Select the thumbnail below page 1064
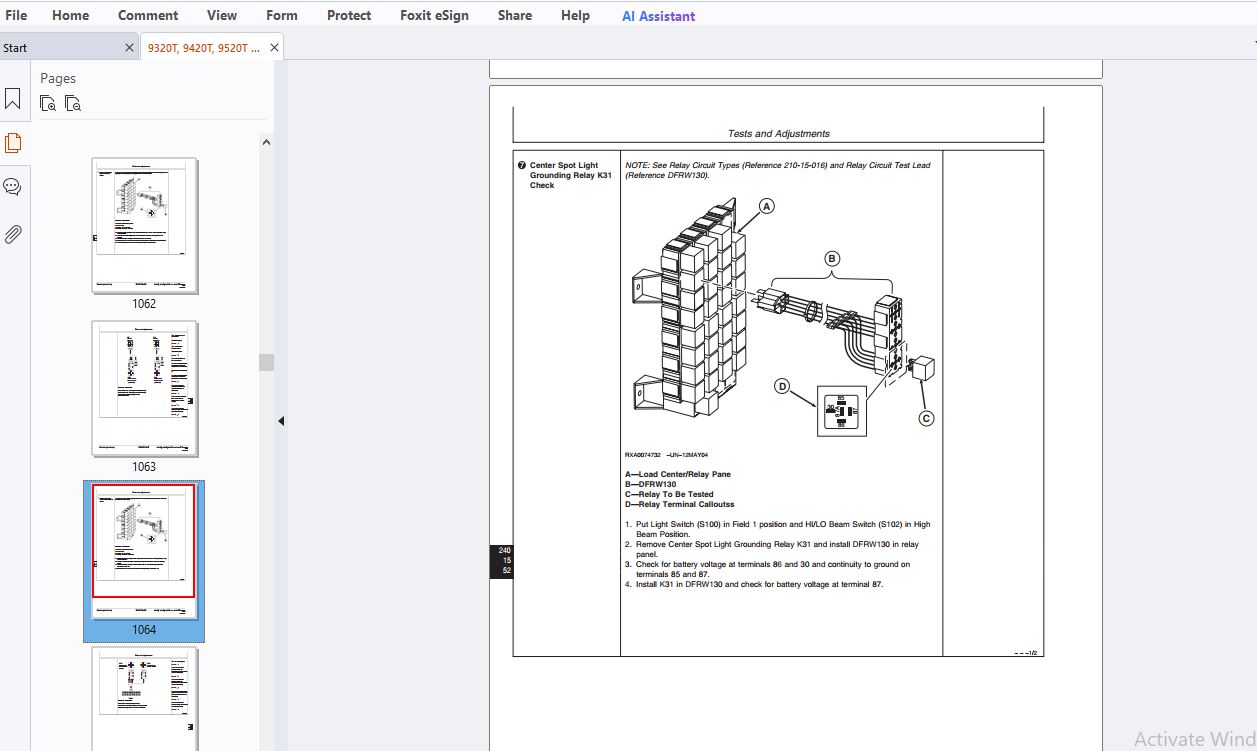Viewport: 1257px width, 751px height. point(144,698)
